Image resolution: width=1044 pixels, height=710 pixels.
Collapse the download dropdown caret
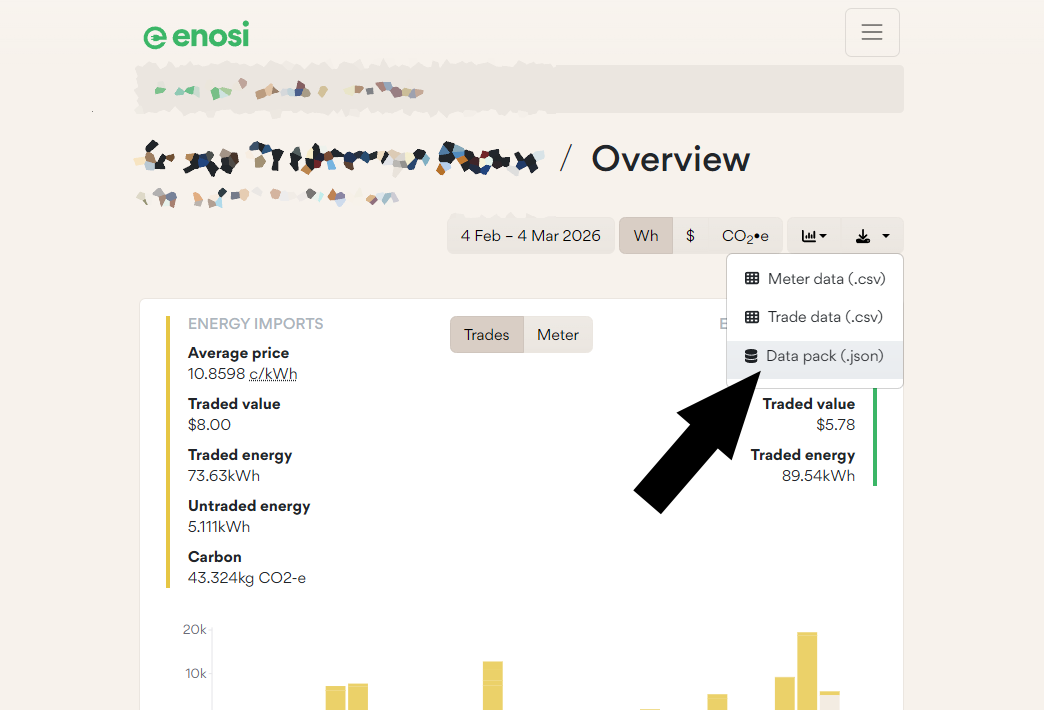886,237
